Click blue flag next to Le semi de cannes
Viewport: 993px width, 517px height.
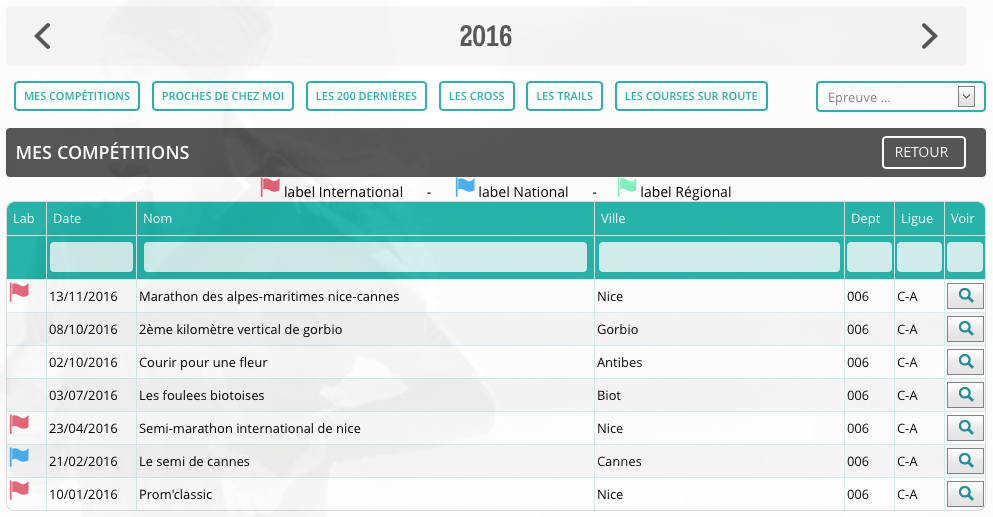pyautogui.click(x=19, y=457)
